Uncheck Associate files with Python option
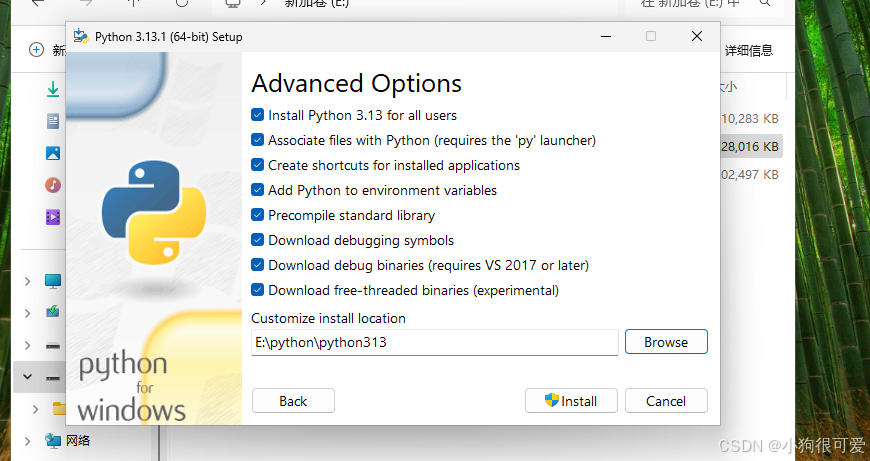The width and height of the screenshot is (870, 461). pos(257,140)
